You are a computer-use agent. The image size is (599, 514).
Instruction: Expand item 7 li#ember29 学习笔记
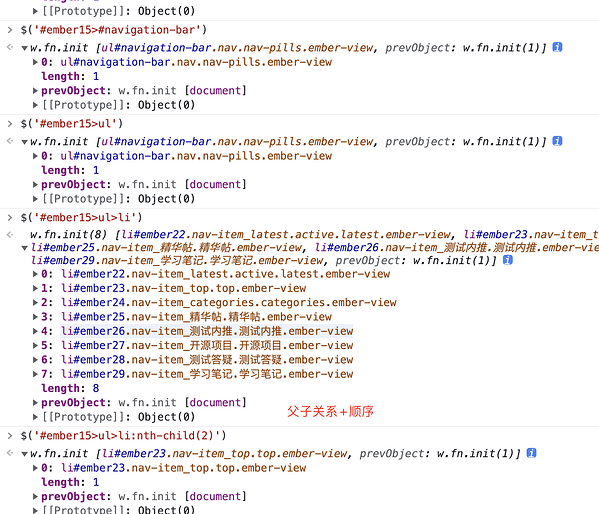35,374
